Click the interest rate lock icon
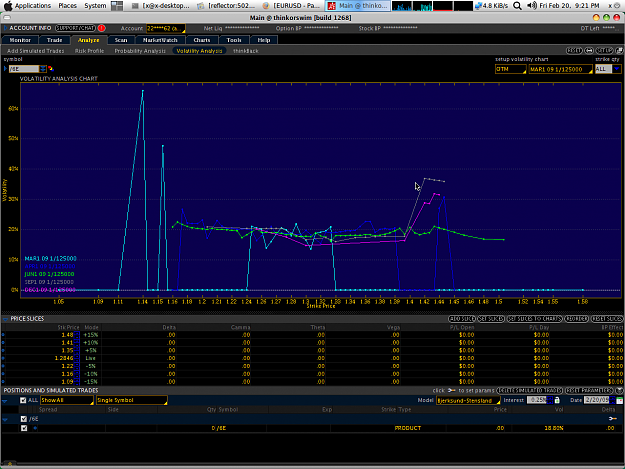 coord(557,400)
